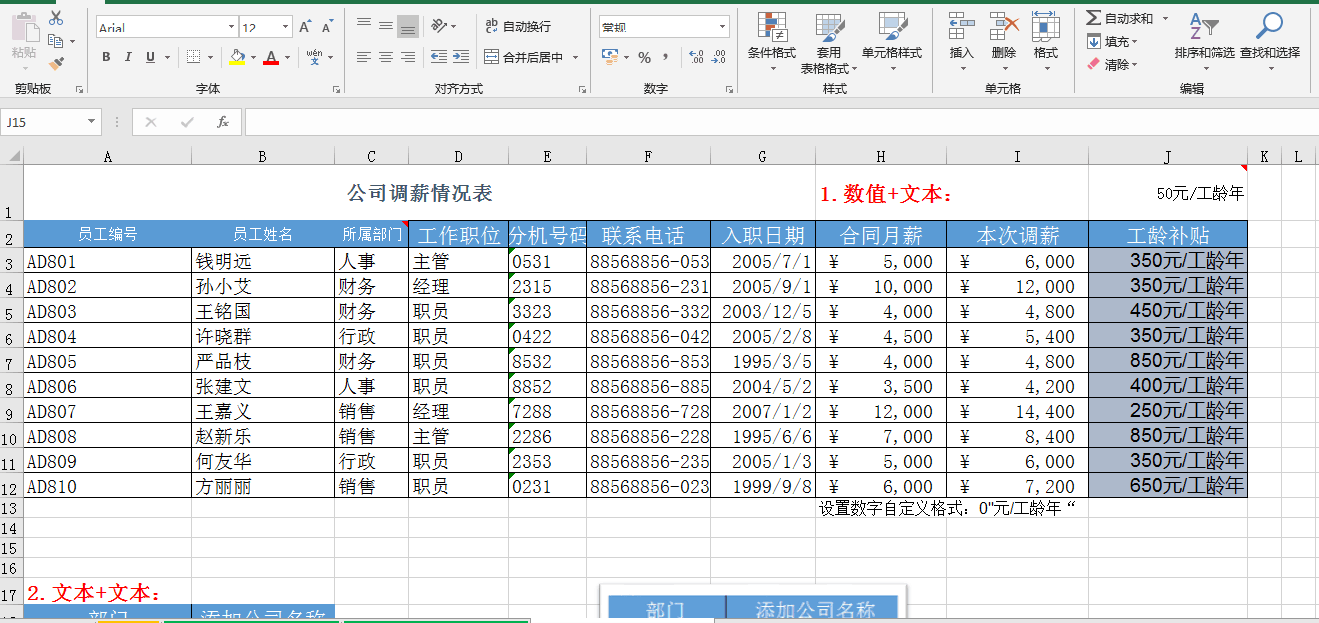Click AutoSum (自动求和)
The height and width of the screenshot is (623, 1319).
click(x=1120, y=18)
